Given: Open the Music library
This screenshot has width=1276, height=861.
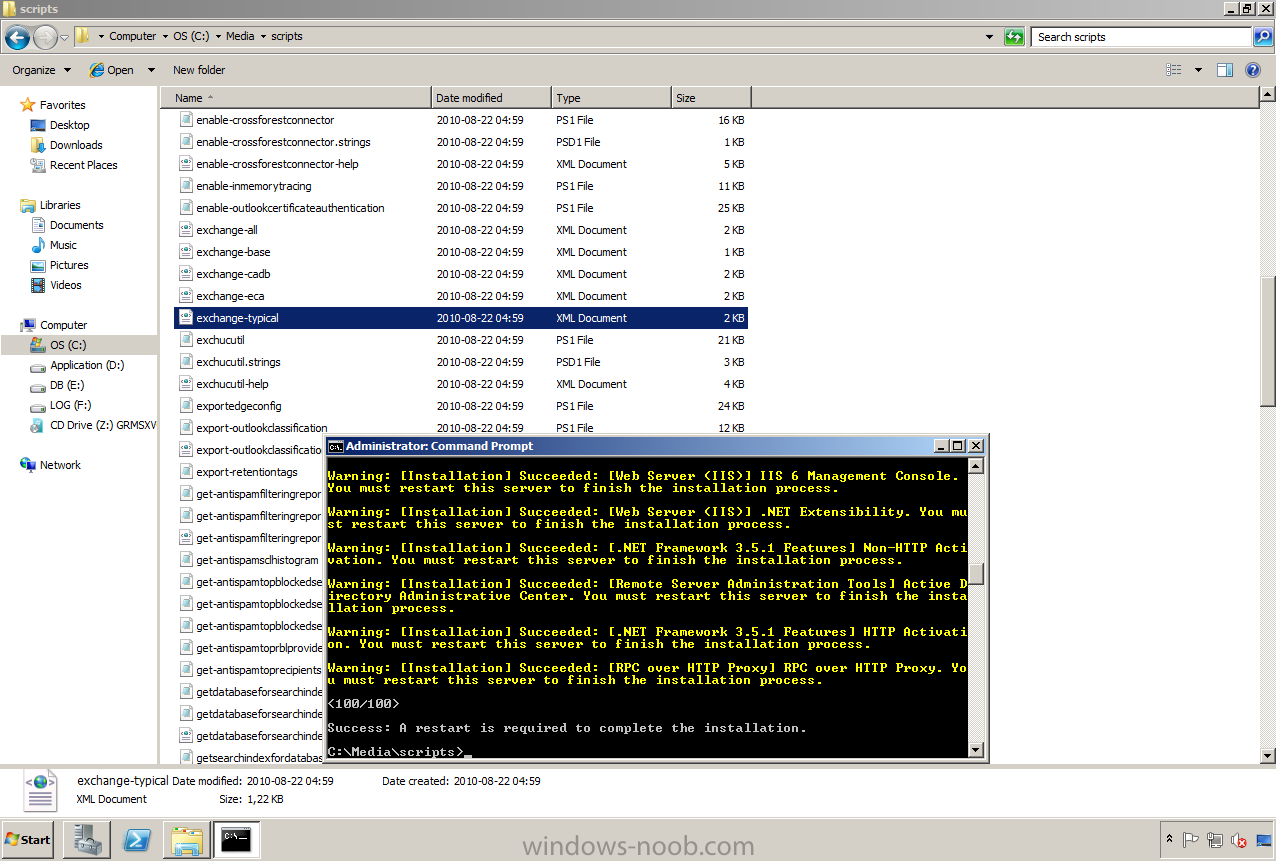Looking at the screenshot, I should point(63,245).
